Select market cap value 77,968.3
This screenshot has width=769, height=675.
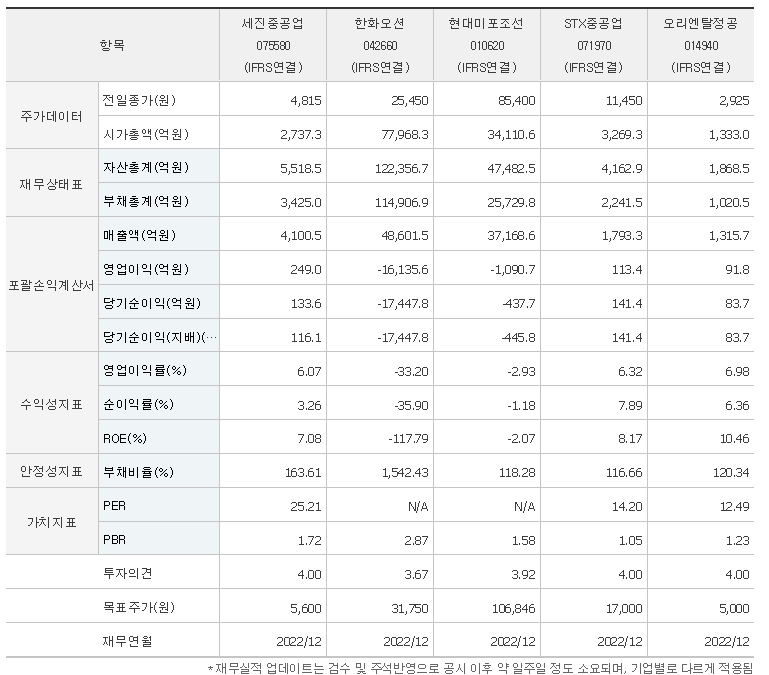(405, 134)
